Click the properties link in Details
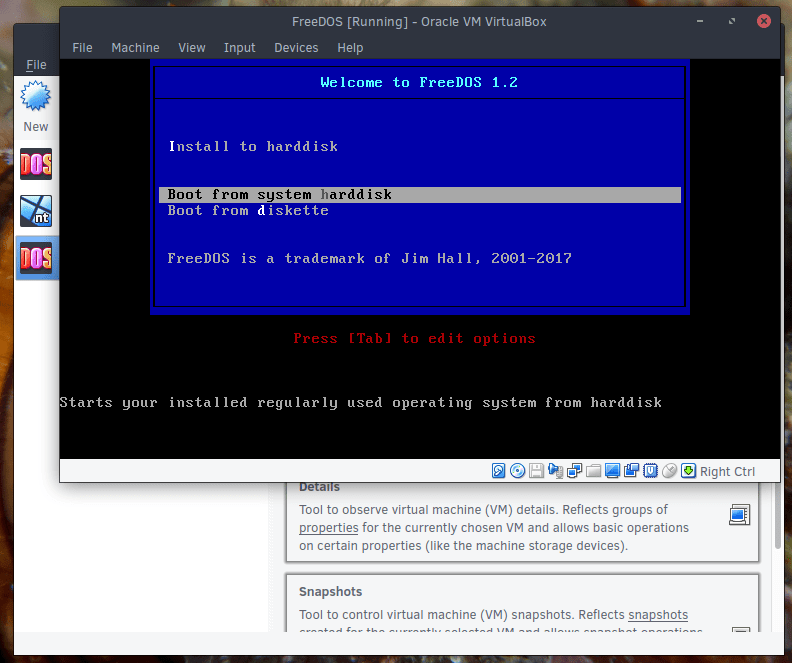The height and width of the screenshot is (663, 792). pos(328,528)
